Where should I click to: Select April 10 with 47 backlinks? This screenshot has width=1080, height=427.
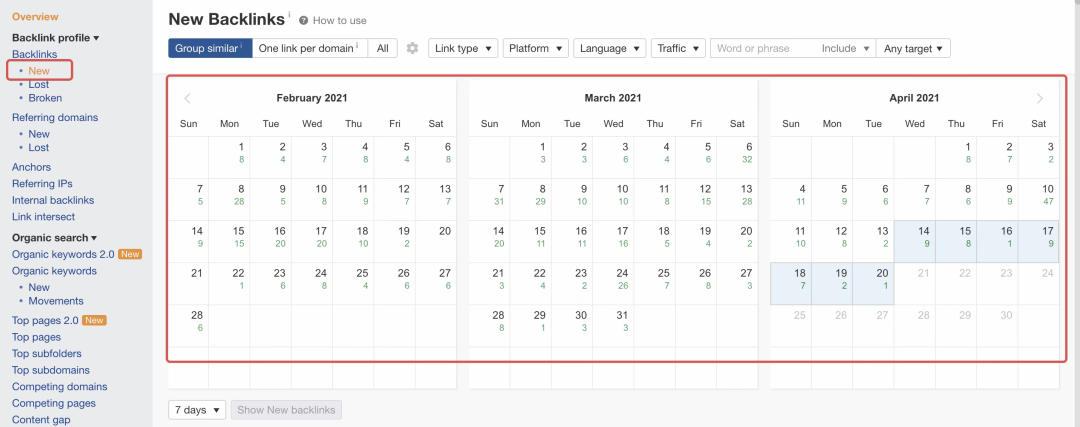pyautogui.click(x=1039, y=200)
